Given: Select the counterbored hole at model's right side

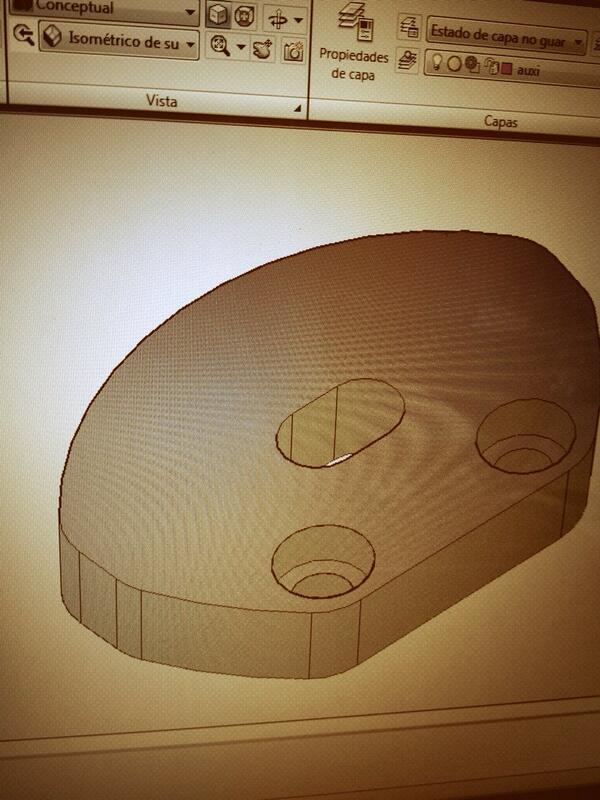Looking at the screenshot, I should (x=526, y=437).
